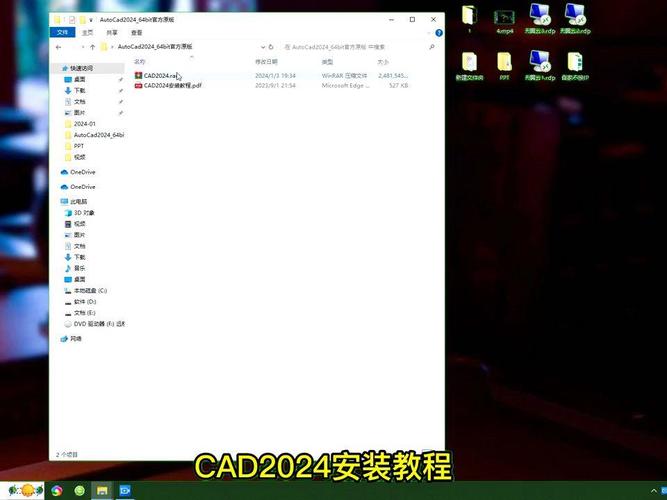This screenshot has width=667, height=500.
Task: Click the properties icon in the title bar
Action: pyautogui.click(x=71, y=20)
